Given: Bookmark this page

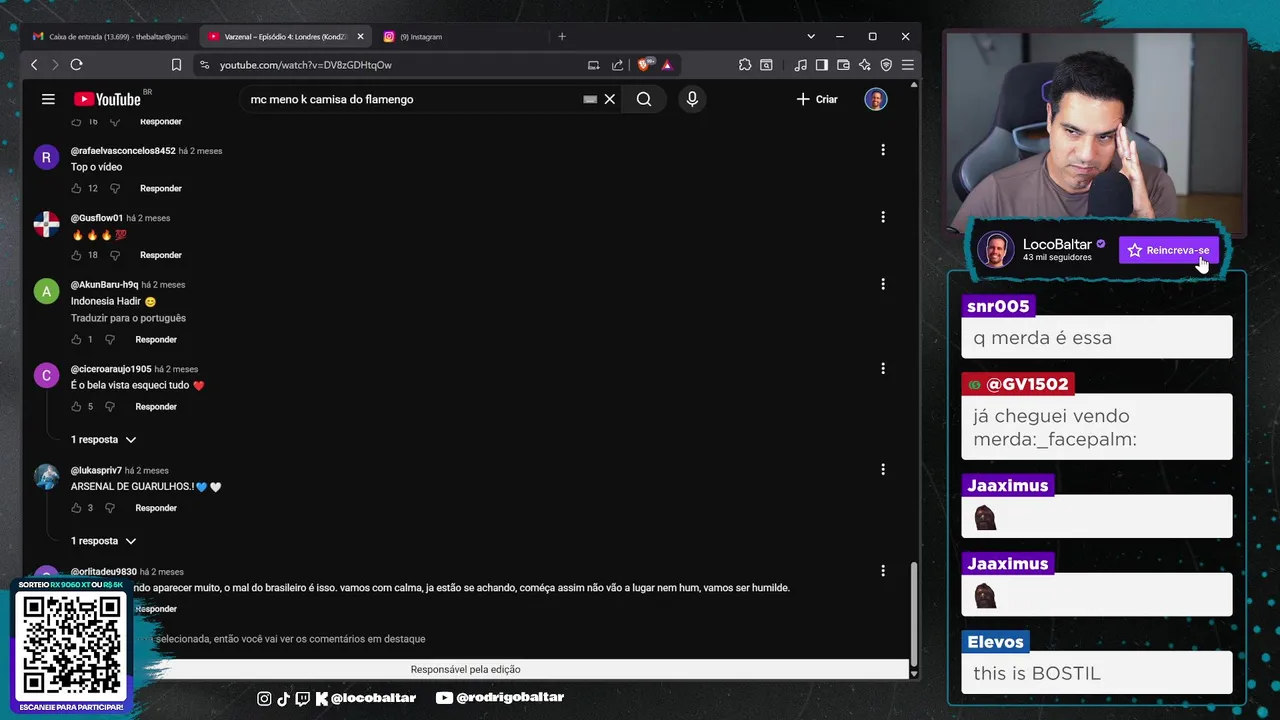Looking at the screenshot, I should point(176,65).
